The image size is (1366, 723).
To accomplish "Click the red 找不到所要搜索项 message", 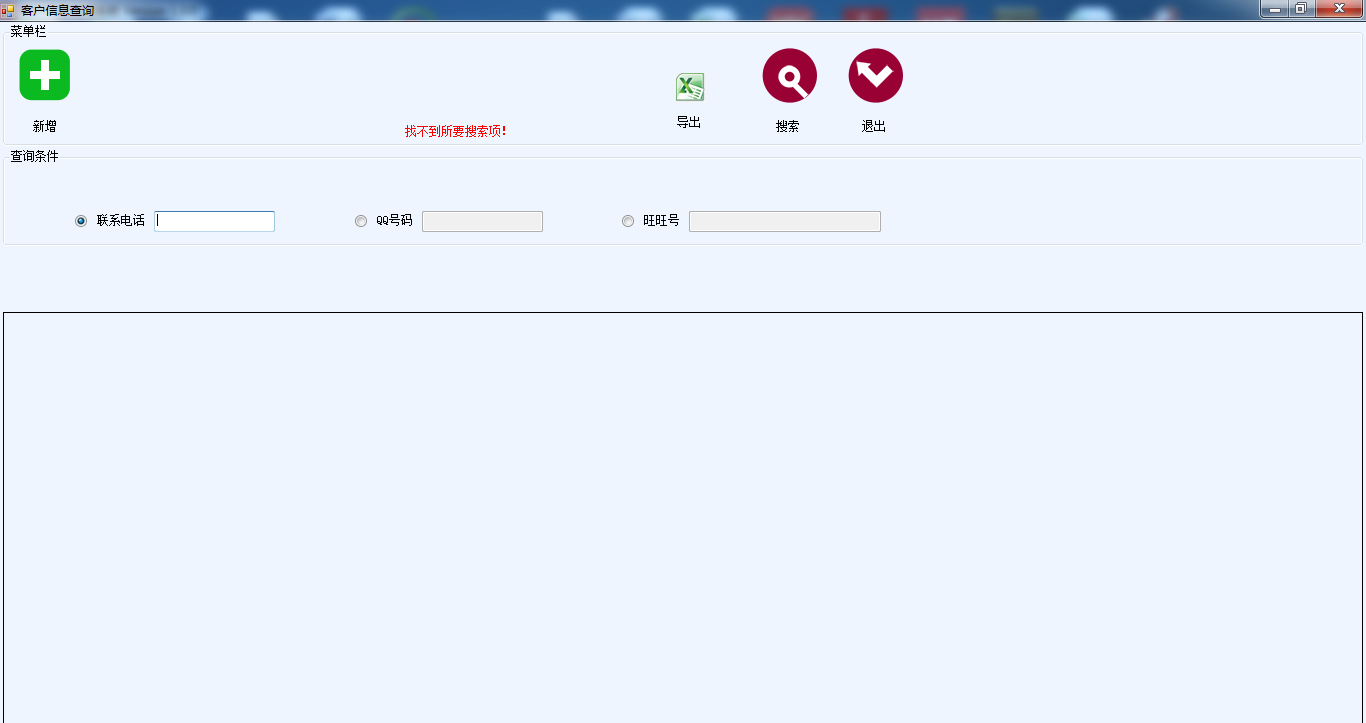I will [x=456, y=131].
